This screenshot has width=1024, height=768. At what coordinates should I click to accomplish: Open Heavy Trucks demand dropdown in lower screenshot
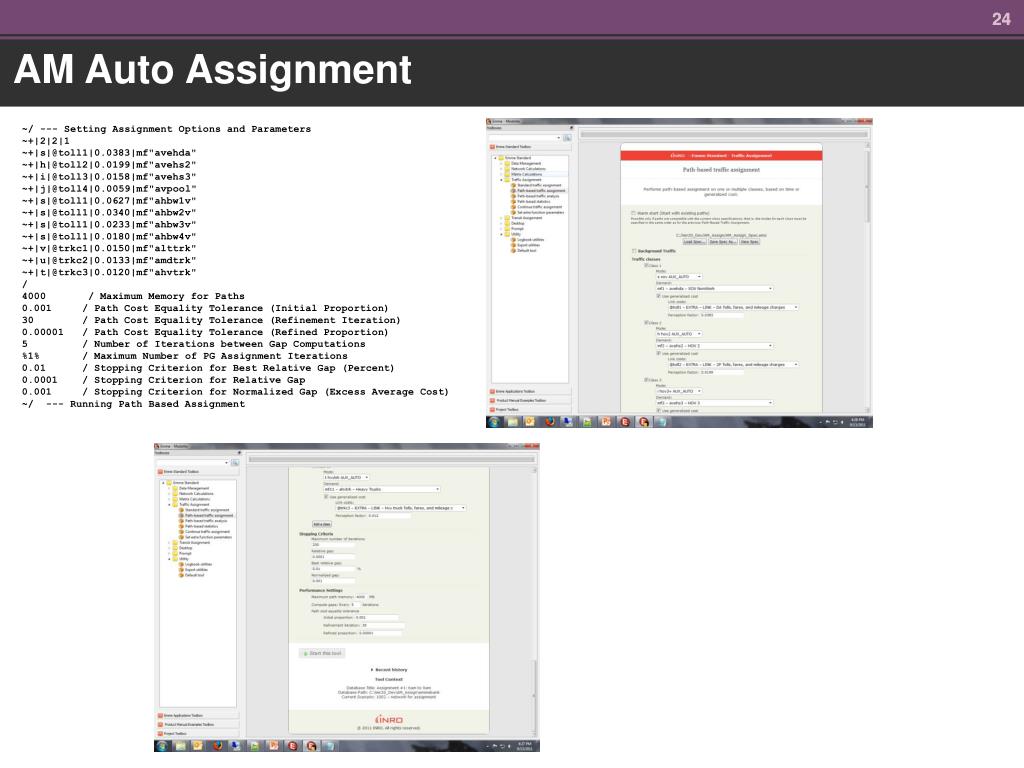click(x=381, y=489)
